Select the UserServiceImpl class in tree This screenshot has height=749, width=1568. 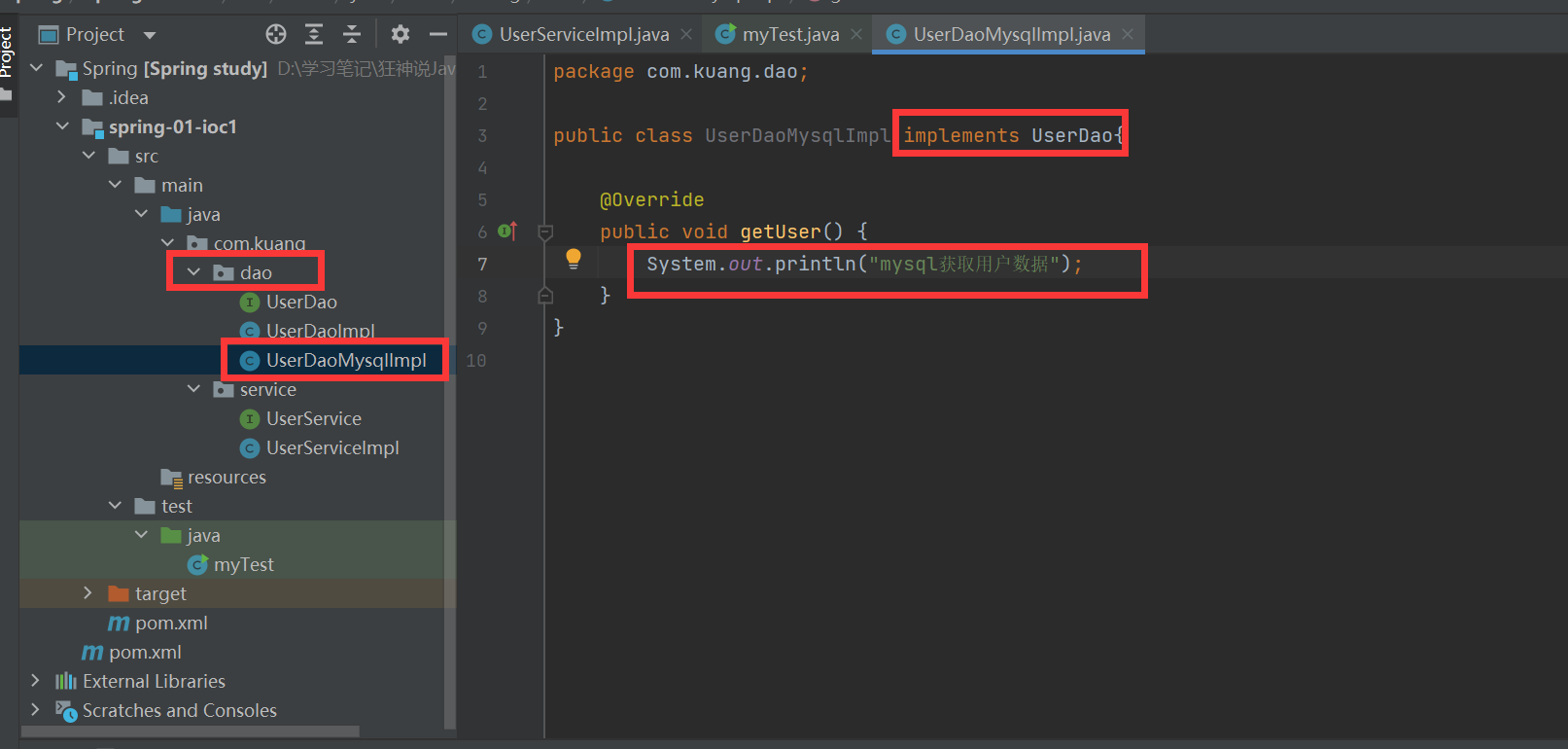click(x=332, y=447)
